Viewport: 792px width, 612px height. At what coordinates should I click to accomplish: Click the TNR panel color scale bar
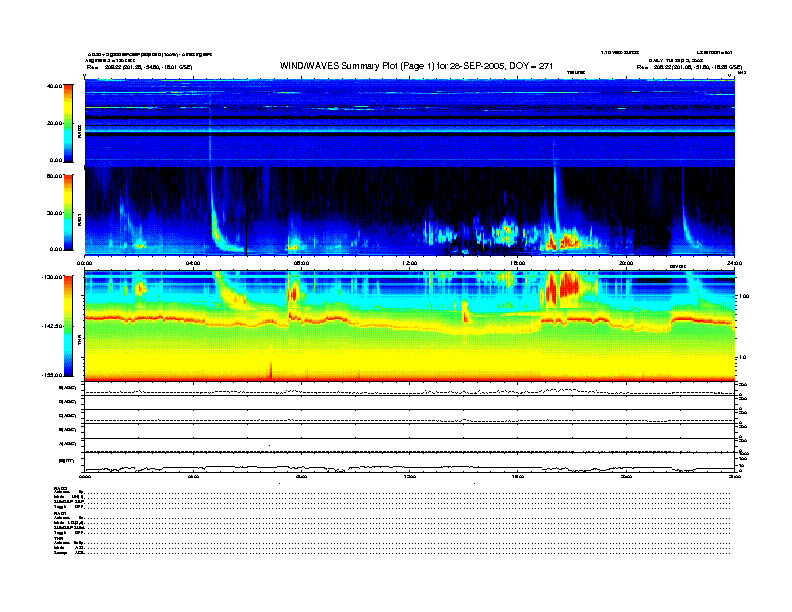click(68, 326)
